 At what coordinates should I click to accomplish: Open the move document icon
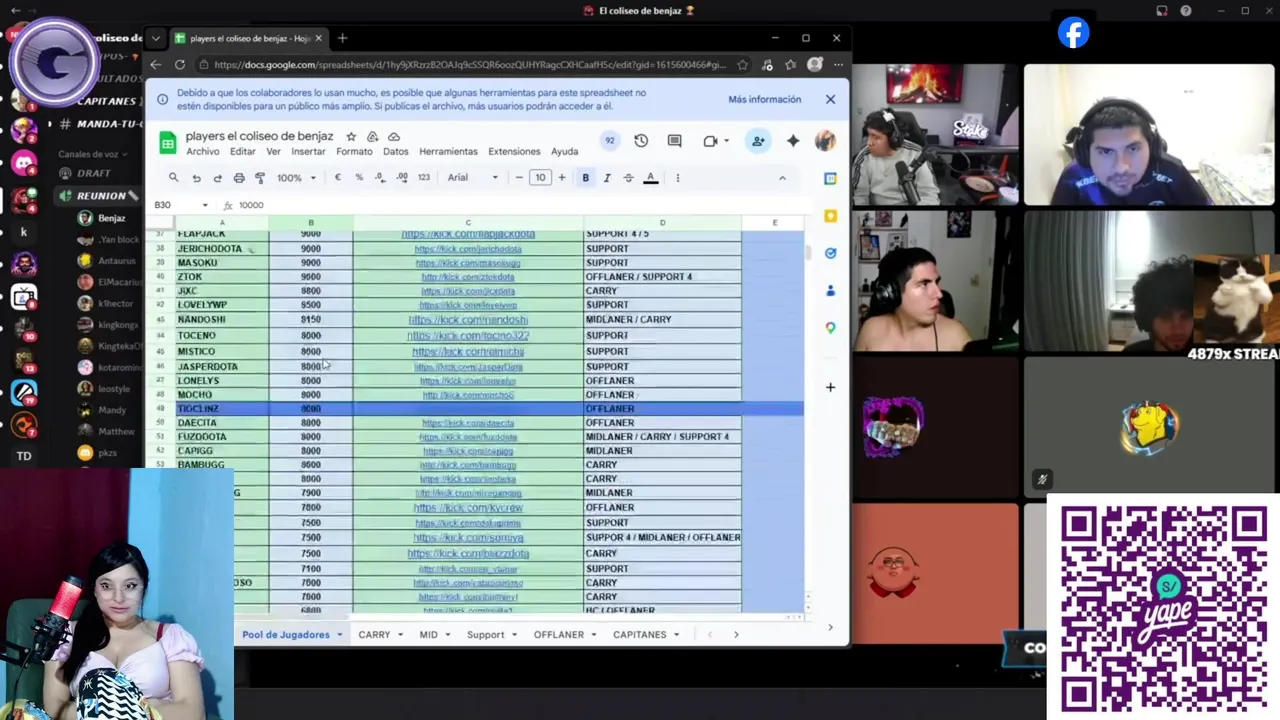tap(372, 136)
